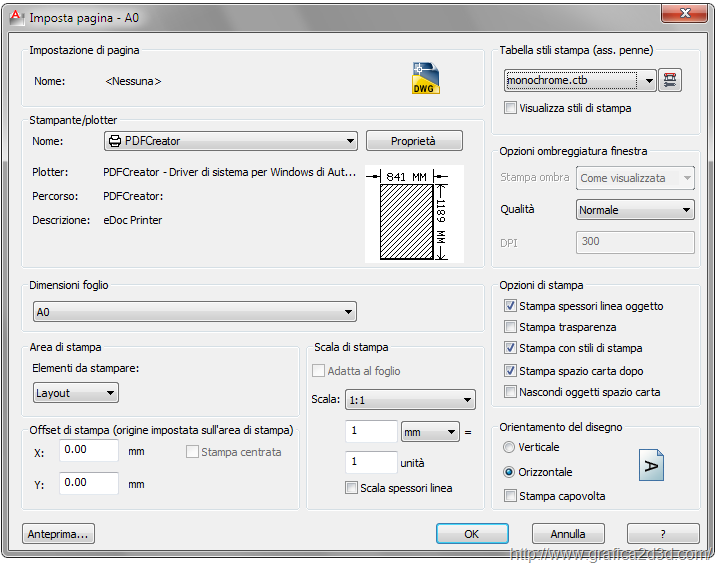Screen dimensions: 722x565
Task: Open the PDFCreator printer name dropdown
Action: point(230,141)
